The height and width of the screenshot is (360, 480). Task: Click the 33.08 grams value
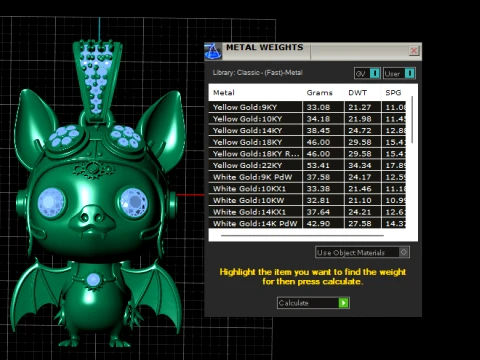click(318, 107)
